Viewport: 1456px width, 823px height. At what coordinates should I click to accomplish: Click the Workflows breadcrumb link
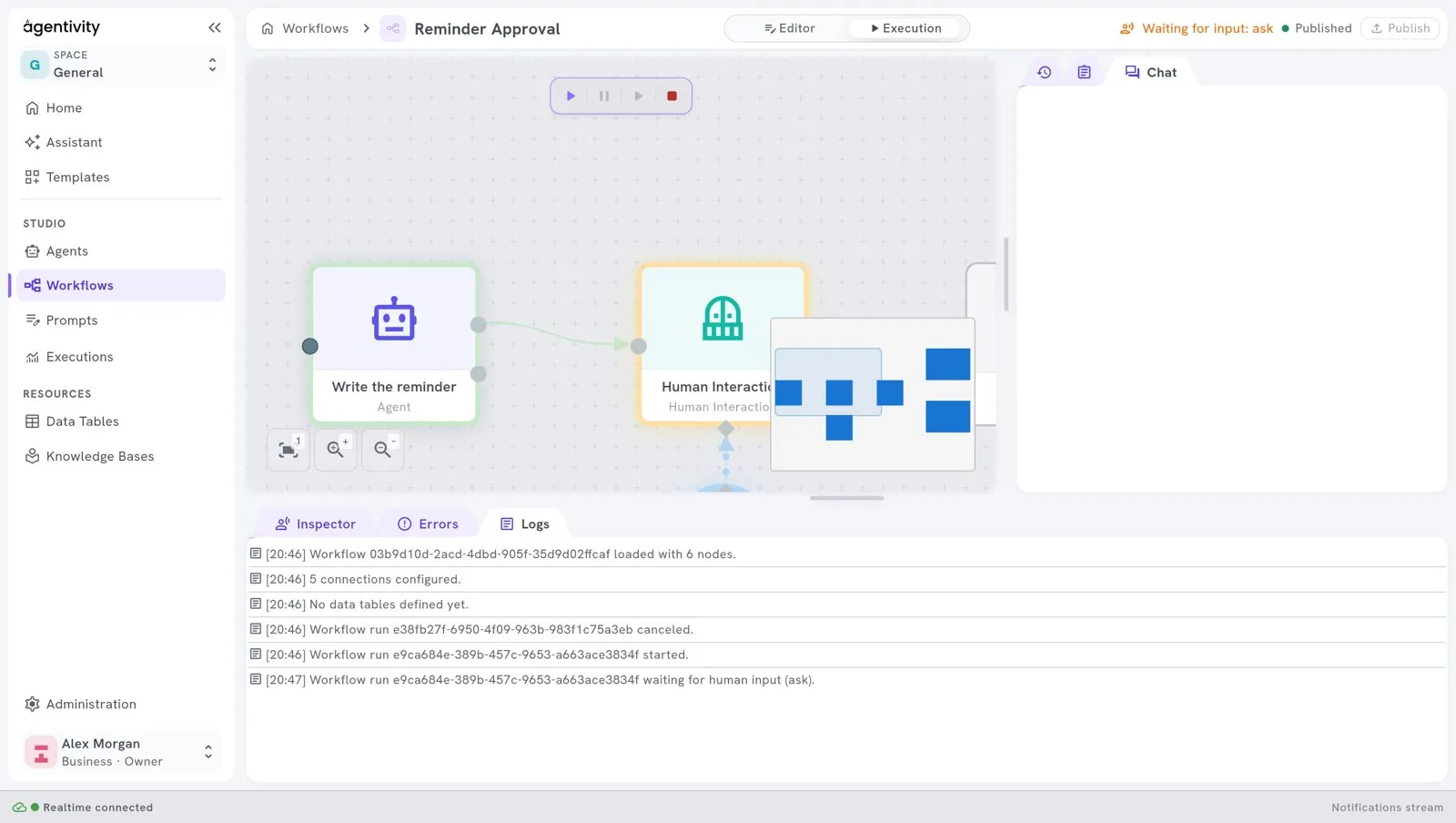tap(315, 28)
